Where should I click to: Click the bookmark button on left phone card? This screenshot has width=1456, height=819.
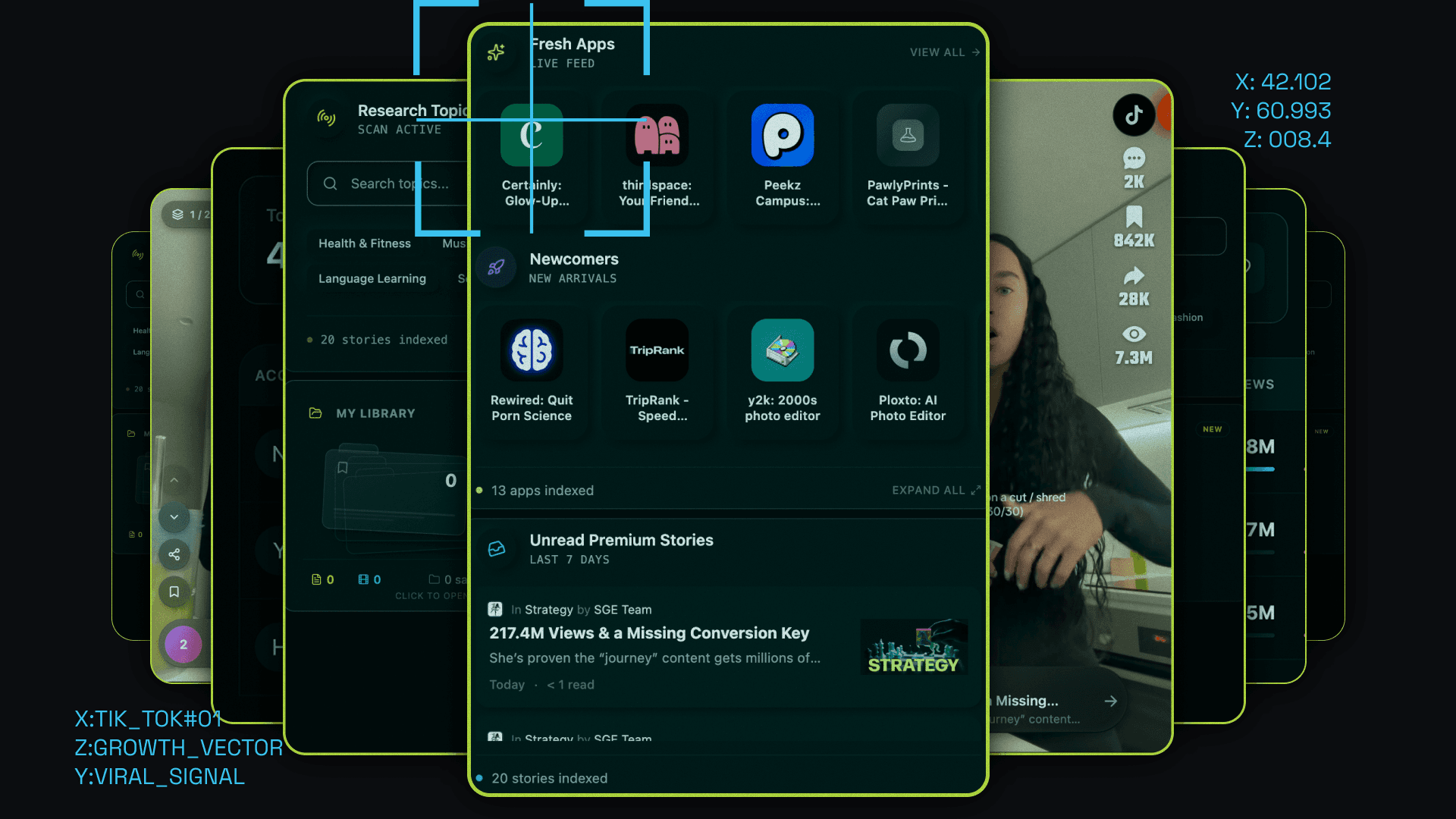[x=174, y=591]
